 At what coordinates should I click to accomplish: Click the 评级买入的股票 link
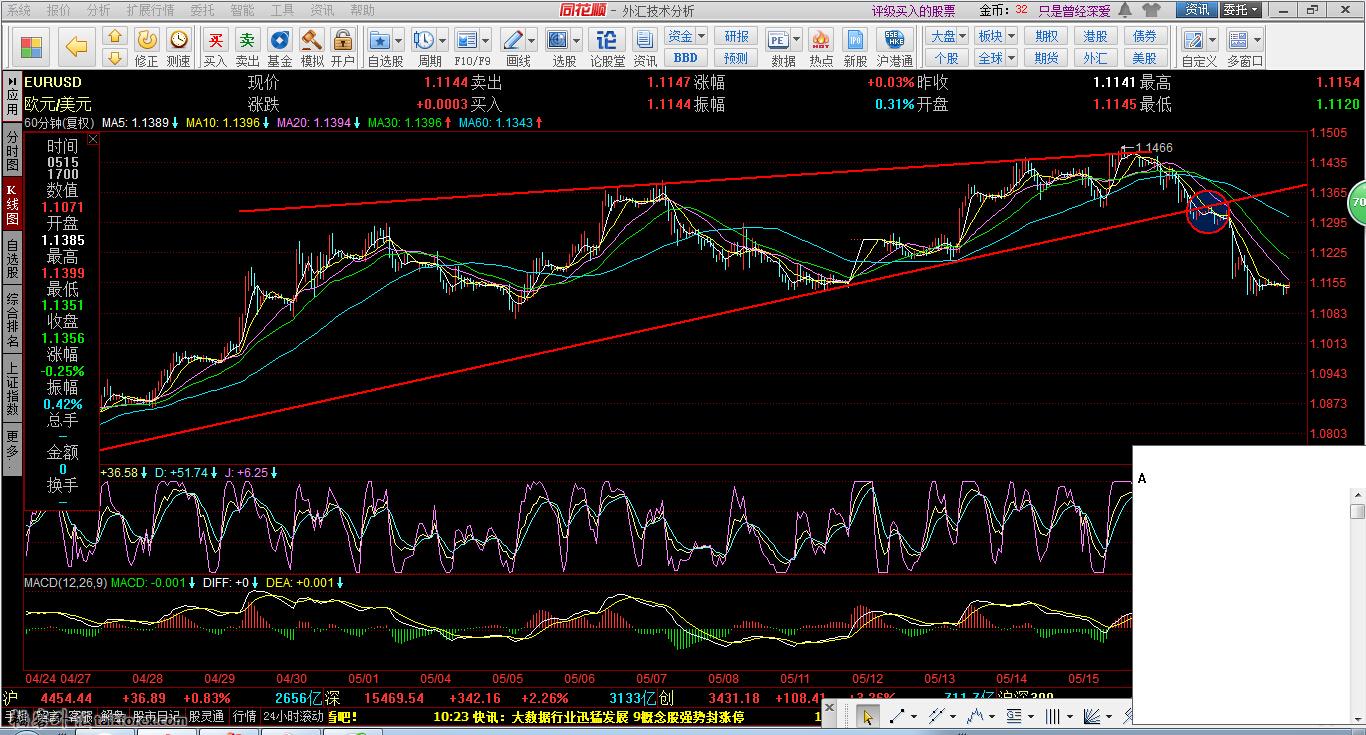tap(913, 11)
